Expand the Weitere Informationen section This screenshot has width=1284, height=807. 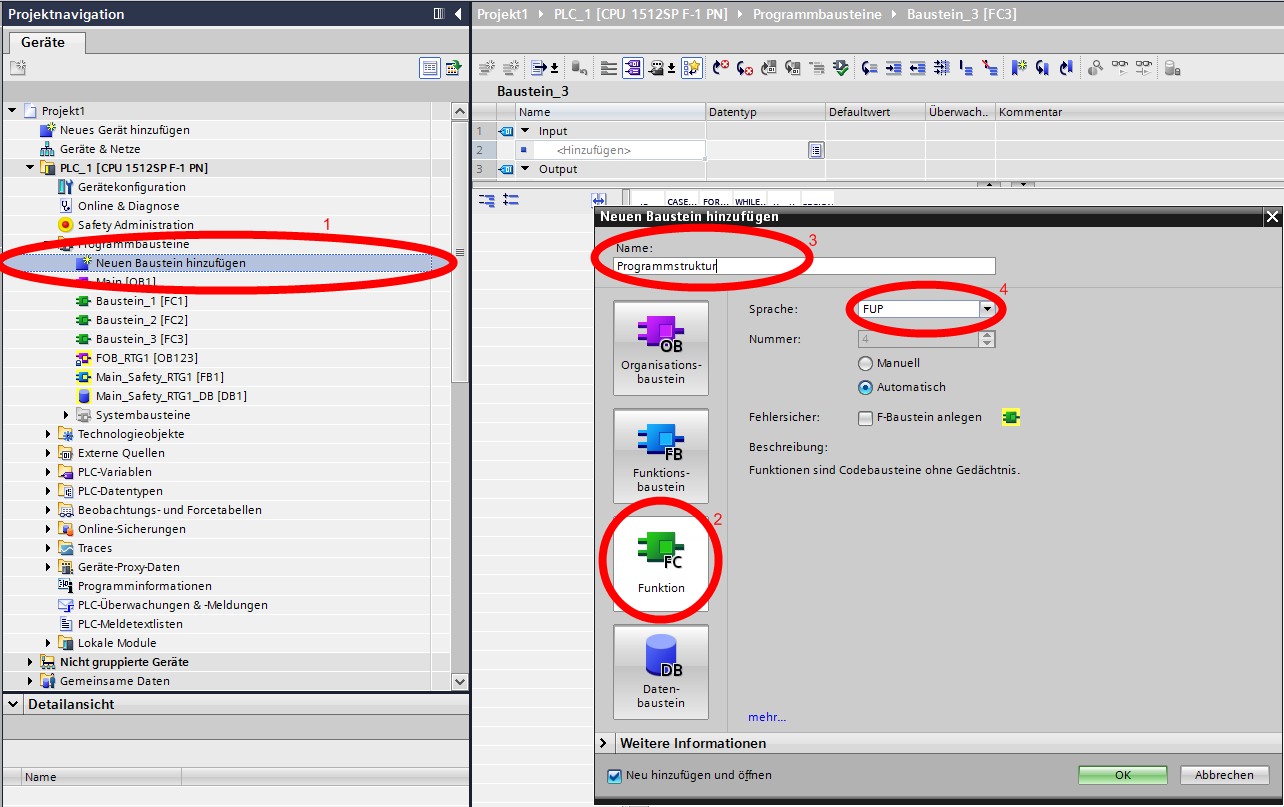604,743
